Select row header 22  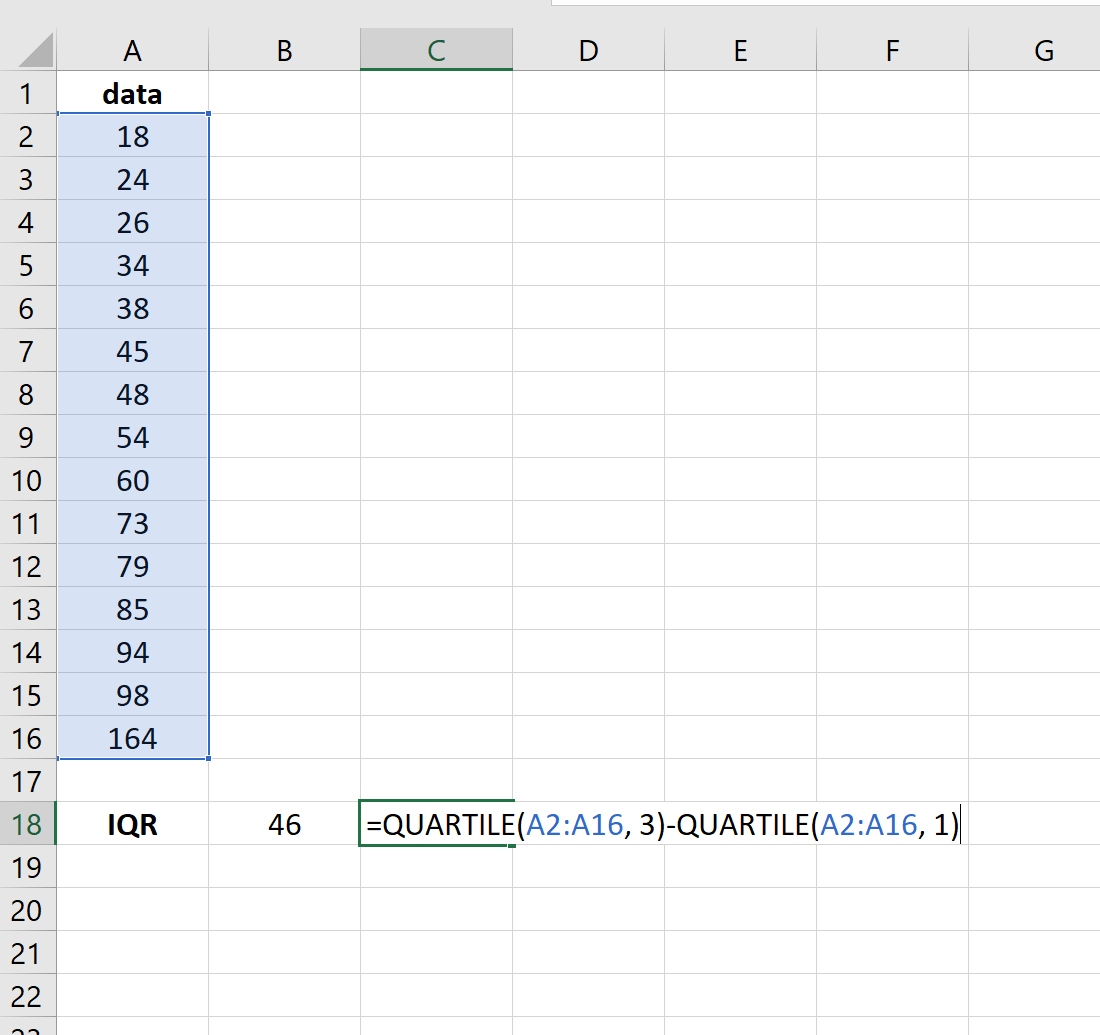coord(27,996)
